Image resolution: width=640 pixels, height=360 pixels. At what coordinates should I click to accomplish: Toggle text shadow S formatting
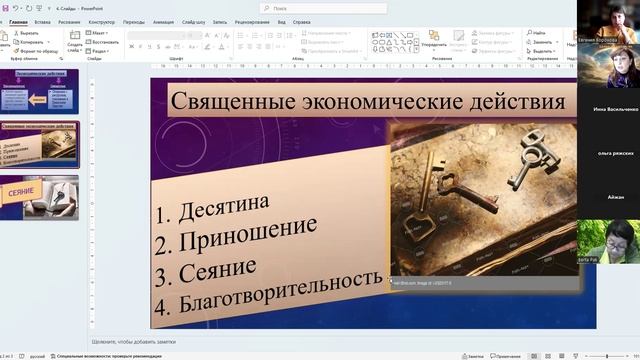pyautogui.click(x=158, y=47)
